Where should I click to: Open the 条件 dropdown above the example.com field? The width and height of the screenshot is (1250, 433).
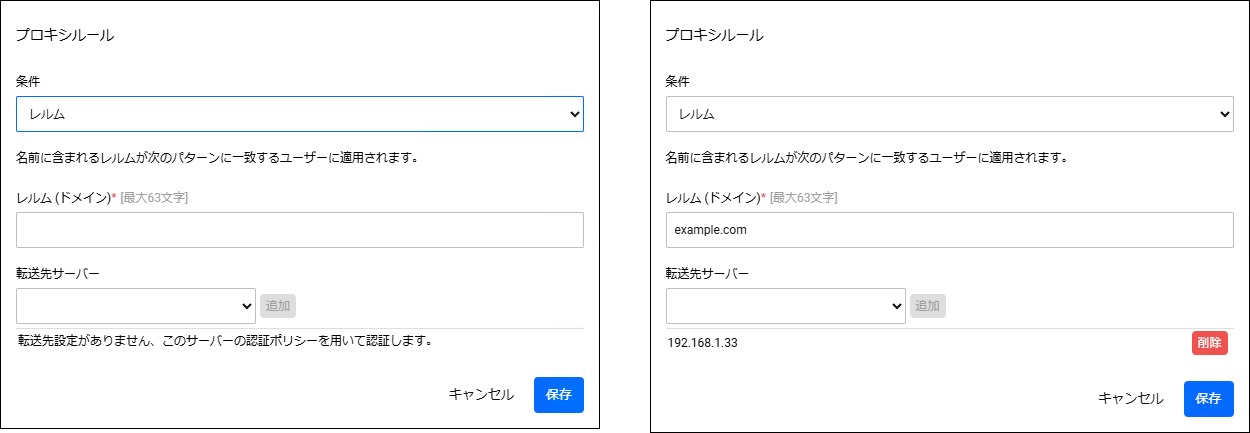click(950, 114)
